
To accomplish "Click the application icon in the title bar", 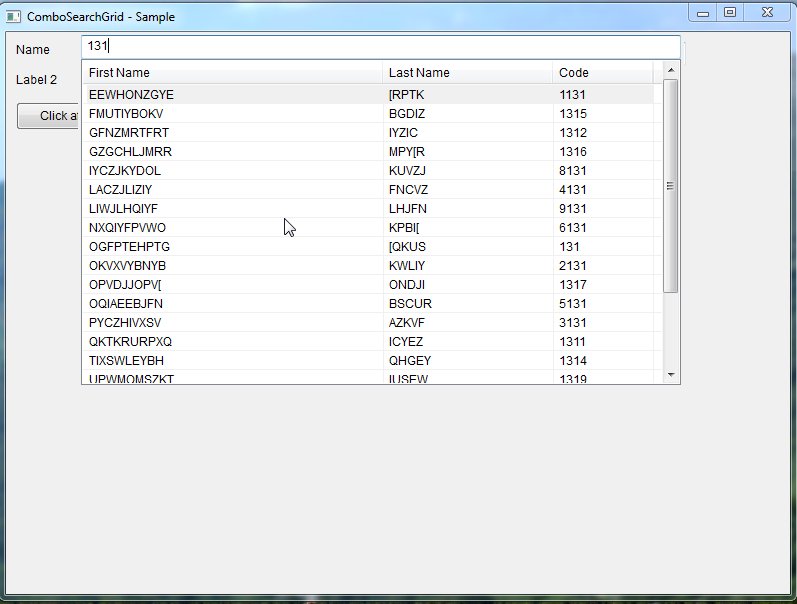I will pos(14,17).
